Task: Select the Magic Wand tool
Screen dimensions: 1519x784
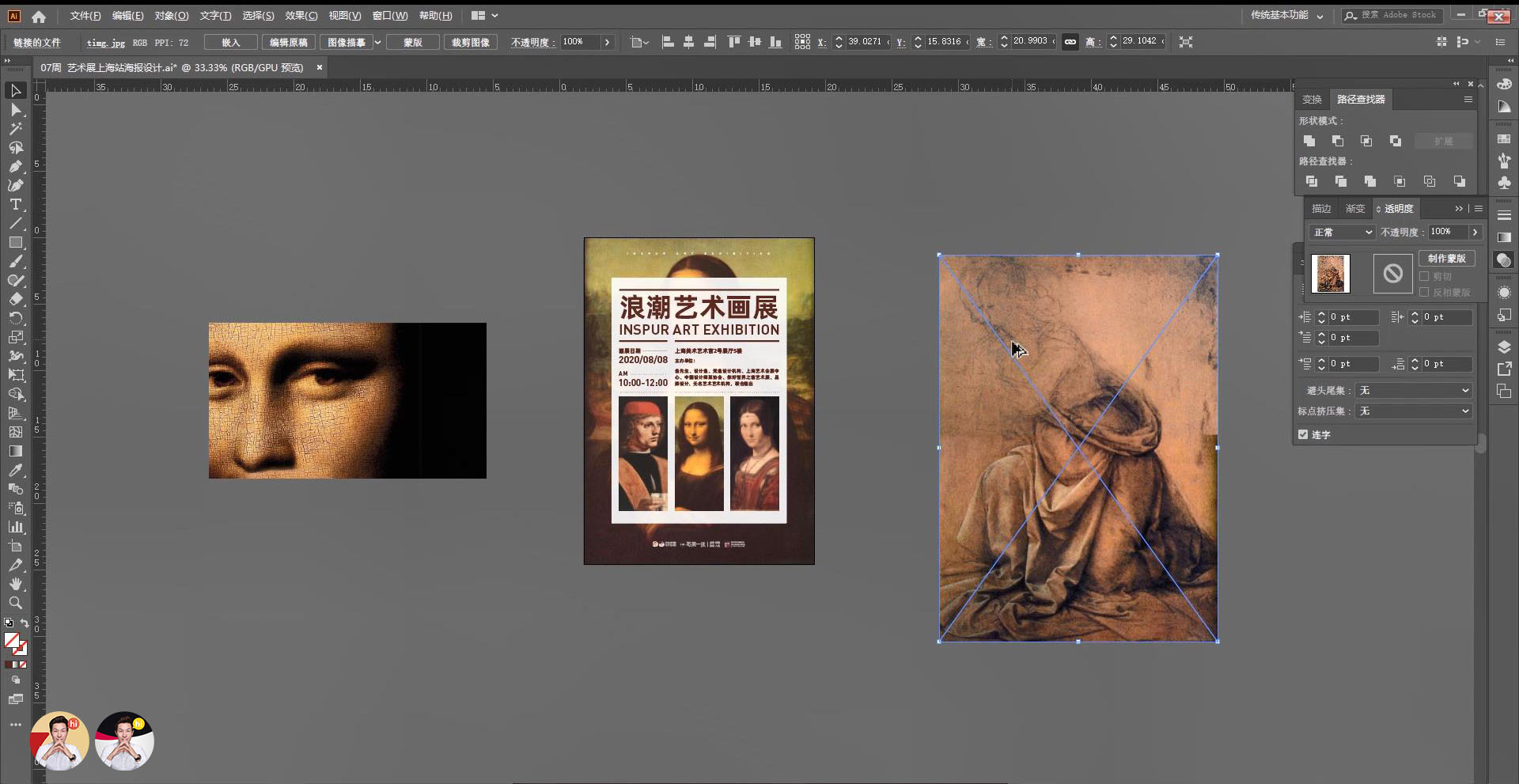Action: click(x=15, y=129)
